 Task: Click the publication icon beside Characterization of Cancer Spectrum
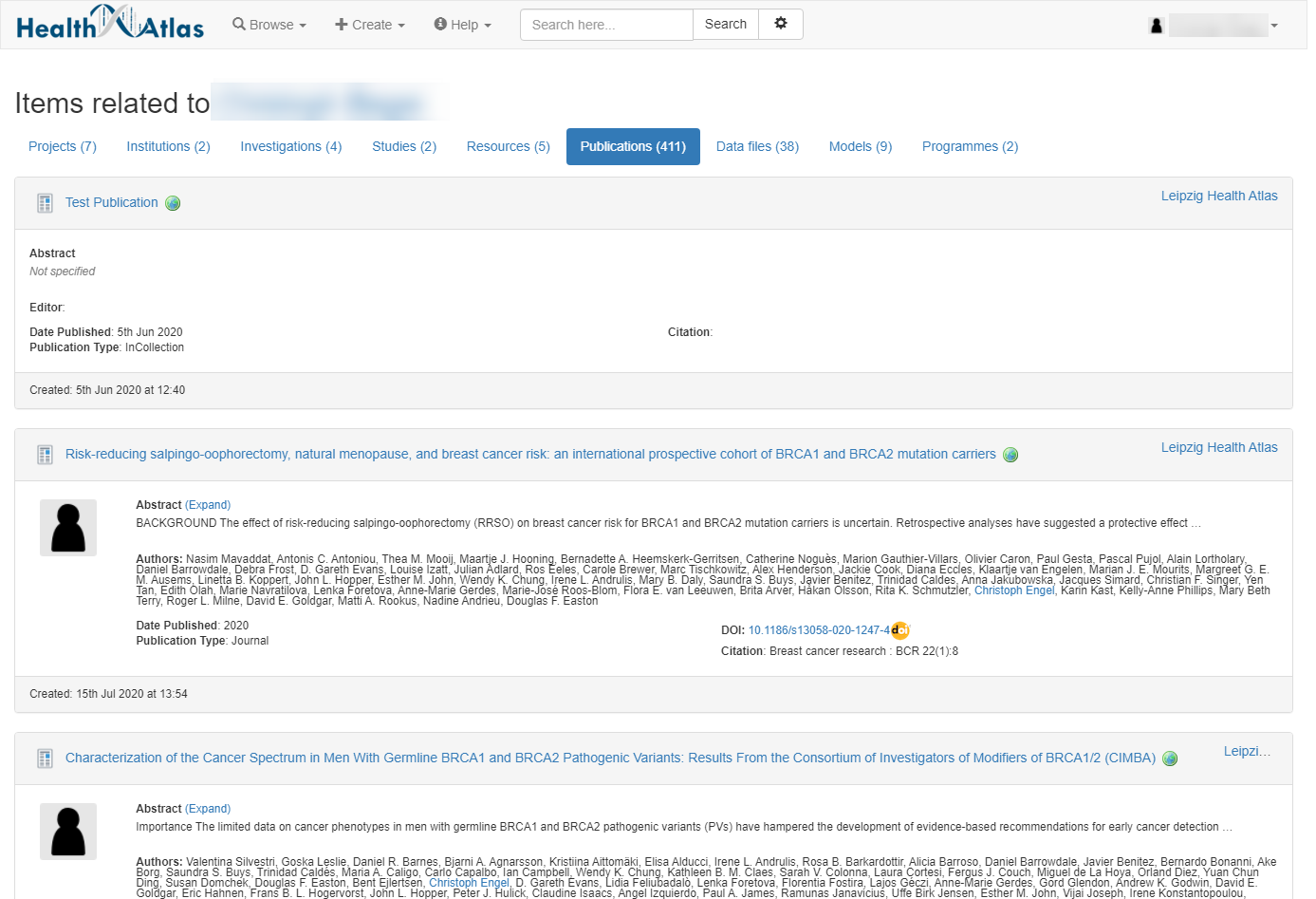pyautogui.click(x=45, y=759)
